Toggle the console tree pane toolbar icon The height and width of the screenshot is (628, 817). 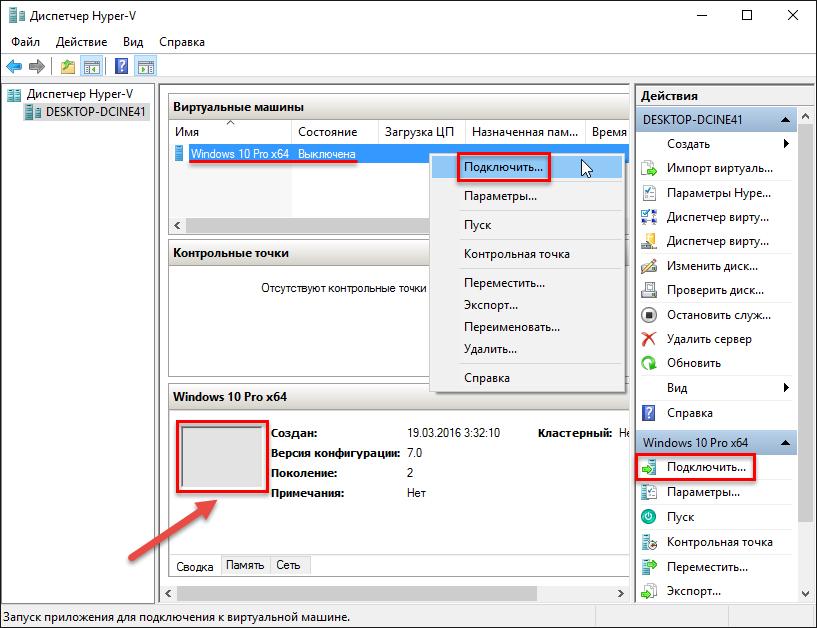[92, 67]
